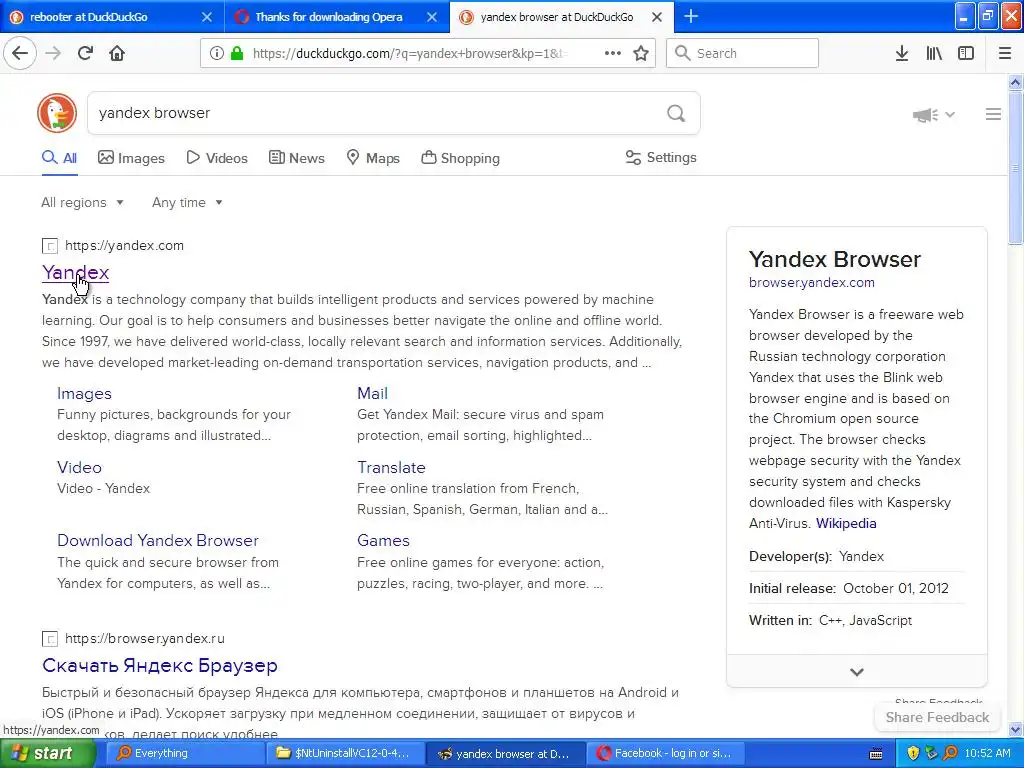Expand the Yandex Browser info panel chevron

[x=857, y=671]
